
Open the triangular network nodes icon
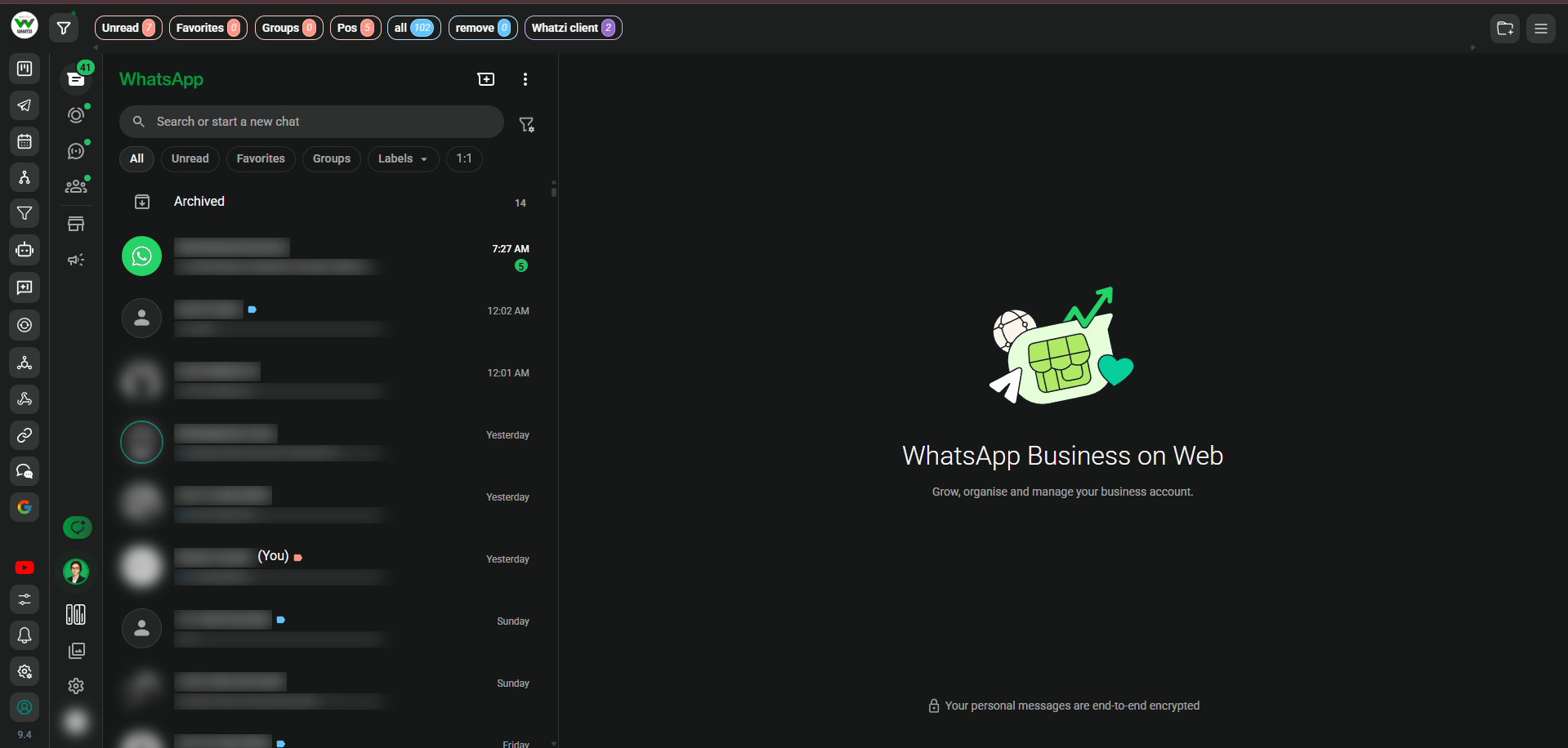click(x=25, y=363)
